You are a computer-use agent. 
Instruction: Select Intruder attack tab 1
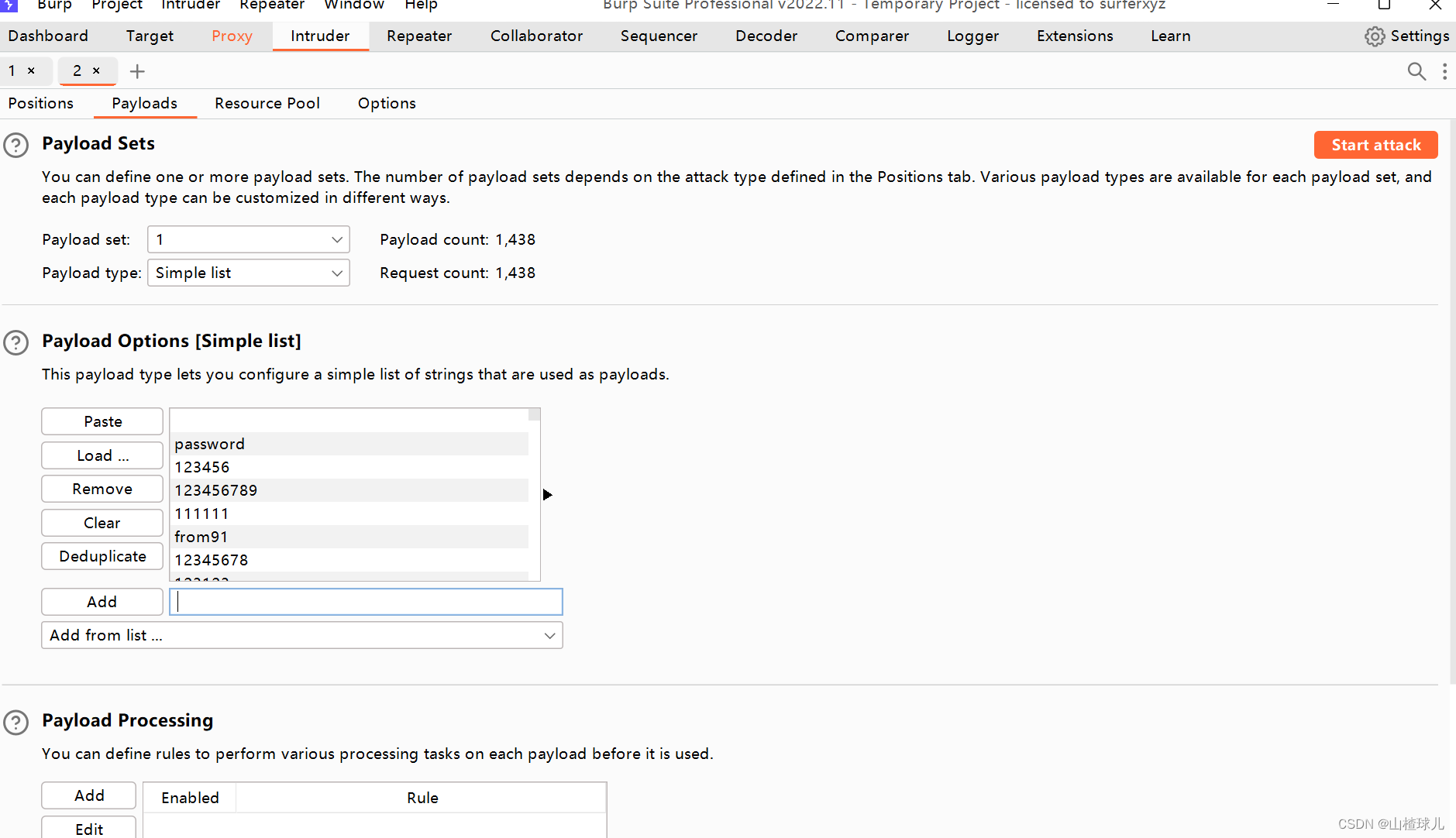[x=12, y=70]
